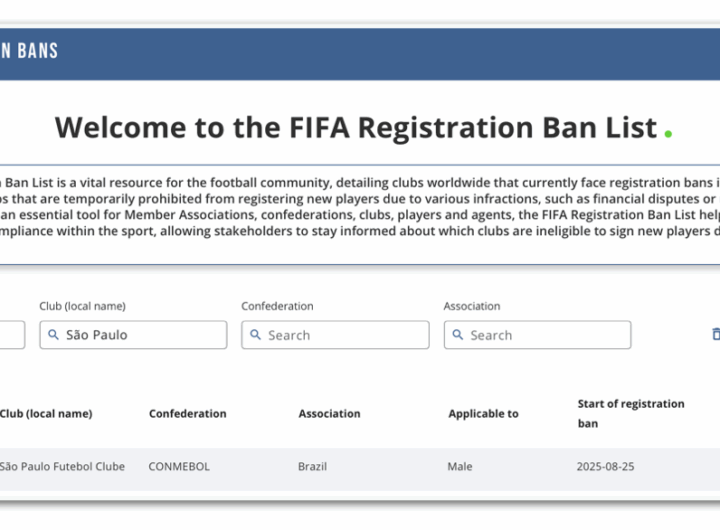Click the magnifier icon in the Association field
The width and height of the screenshot is (720, 530).
click(458, 335)
